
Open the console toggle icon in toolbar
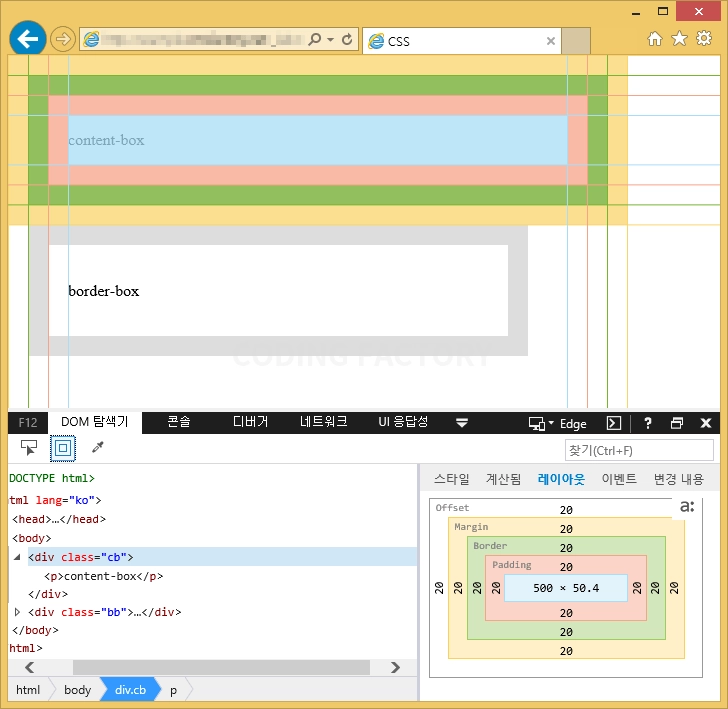tap(614, 423)
